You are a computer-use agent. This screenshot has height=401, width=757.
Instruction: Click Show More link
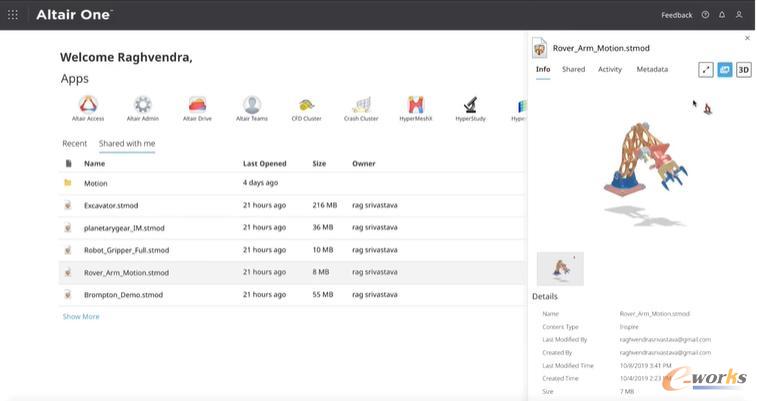(x=81, y=317)
